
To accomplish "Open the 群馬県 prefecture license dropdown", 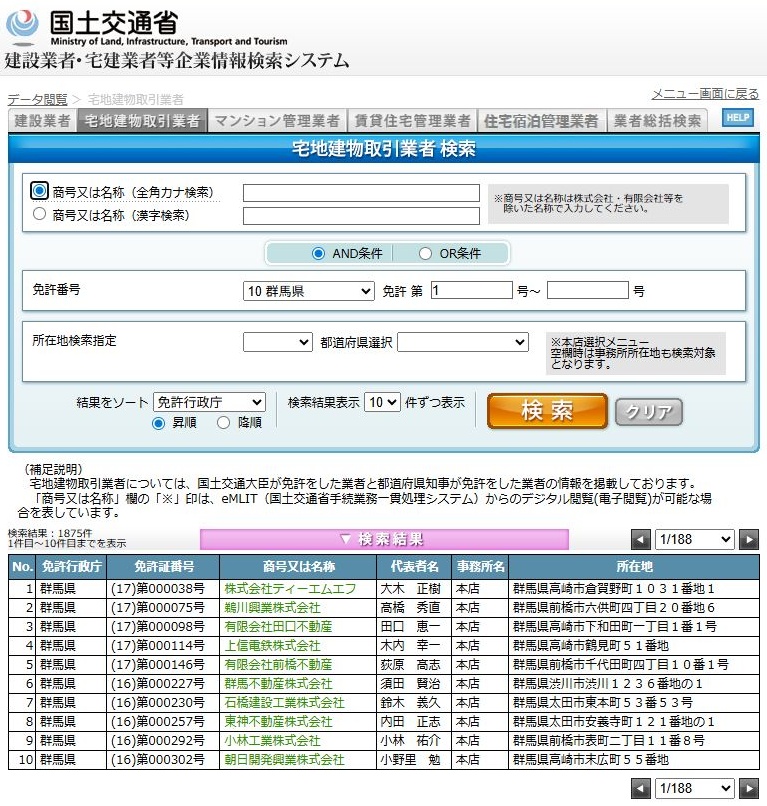I will (309, 291).
